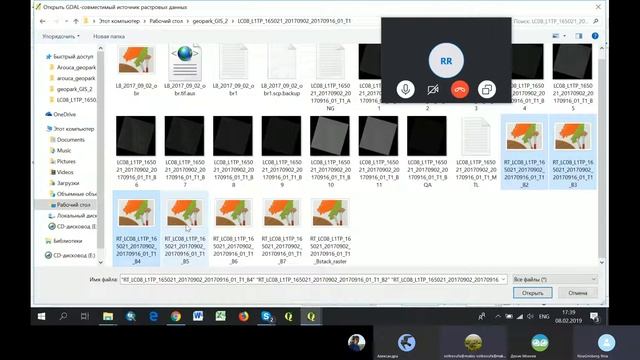The image size is (640, 360).
Task: Click the Новая папка button
Action: (x=109, y=36)
